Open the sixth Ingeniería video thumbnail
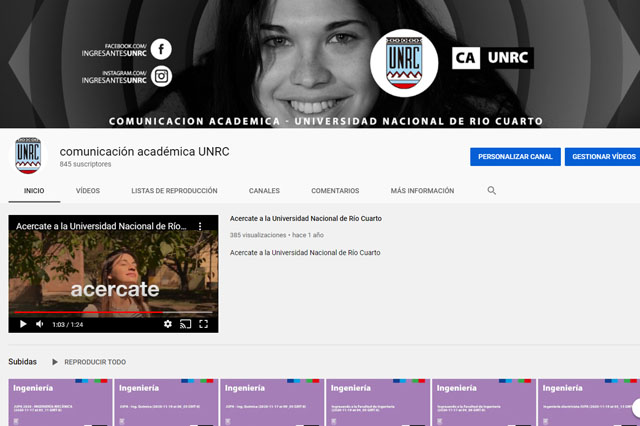Screen dimensions: 640x426 pyautogui.click(x=589, y=402)
